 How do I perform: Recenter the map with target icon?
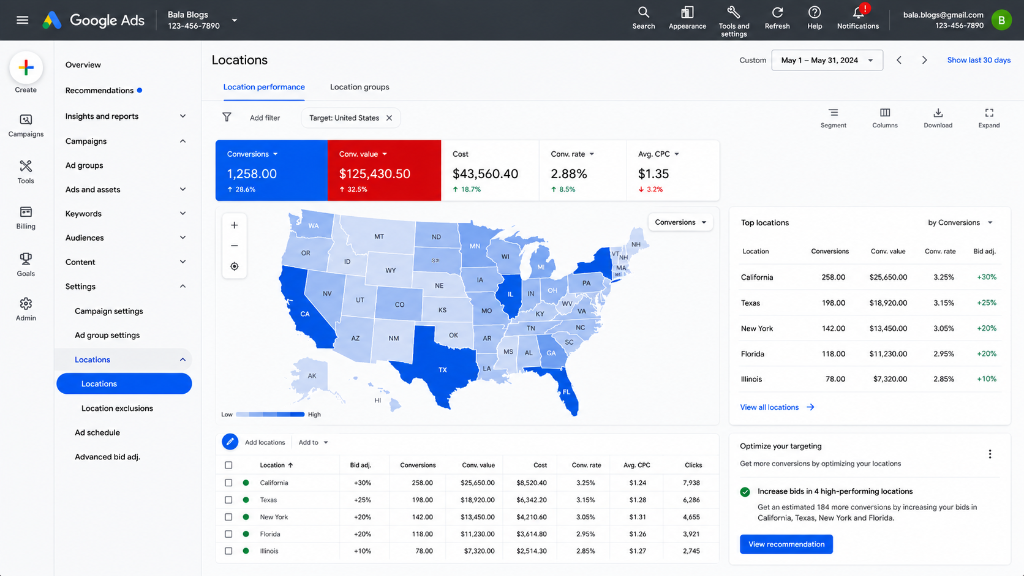tap(234, 266)
